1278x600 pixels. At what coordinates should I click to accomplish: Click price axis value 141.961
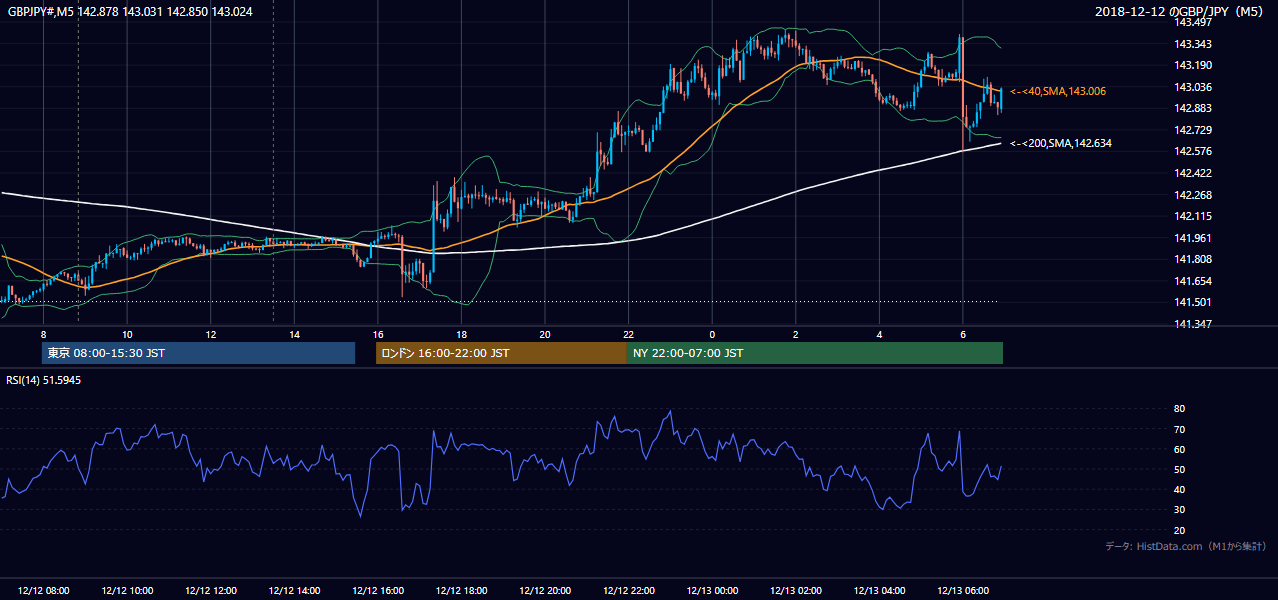(x=1193, y=238)
